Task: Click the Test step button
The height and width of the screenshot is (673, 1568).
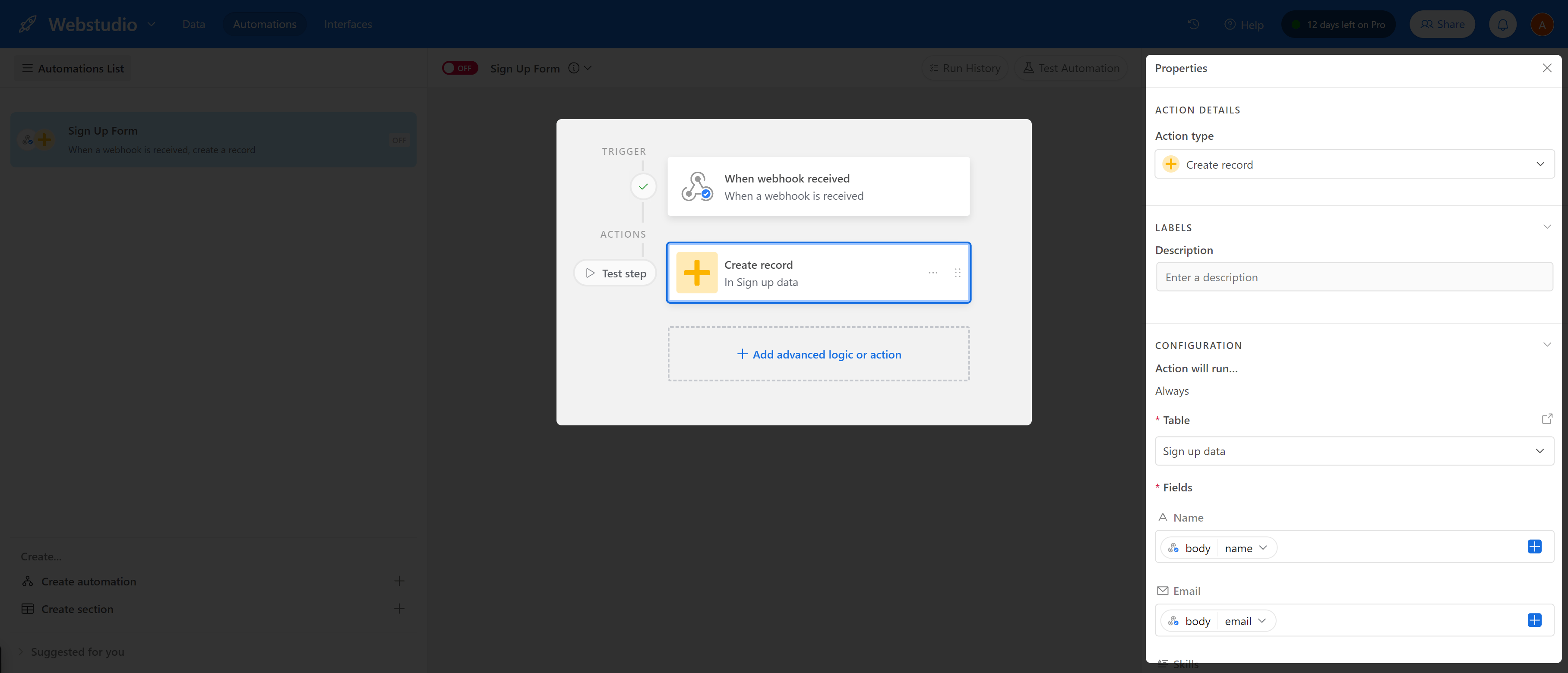Action: tap(615, 273)
